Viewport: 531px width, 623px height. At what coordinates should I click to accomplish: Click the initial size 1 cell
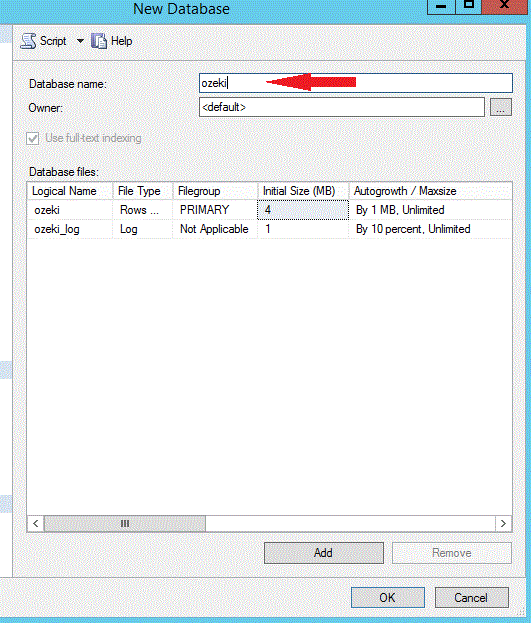tap(303, 229)
